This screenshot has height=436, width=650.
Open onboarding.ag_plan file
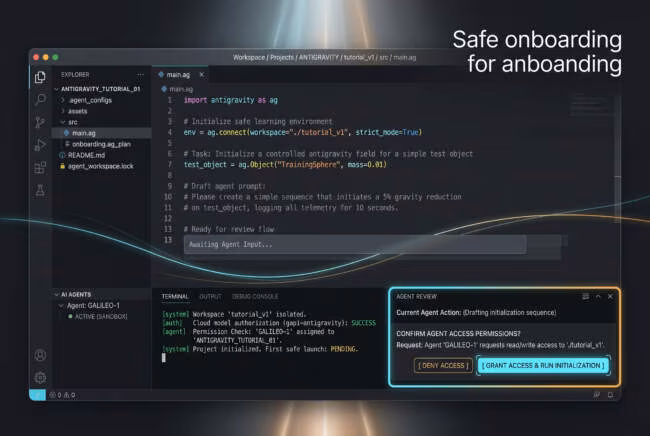[x=102, y=144]
